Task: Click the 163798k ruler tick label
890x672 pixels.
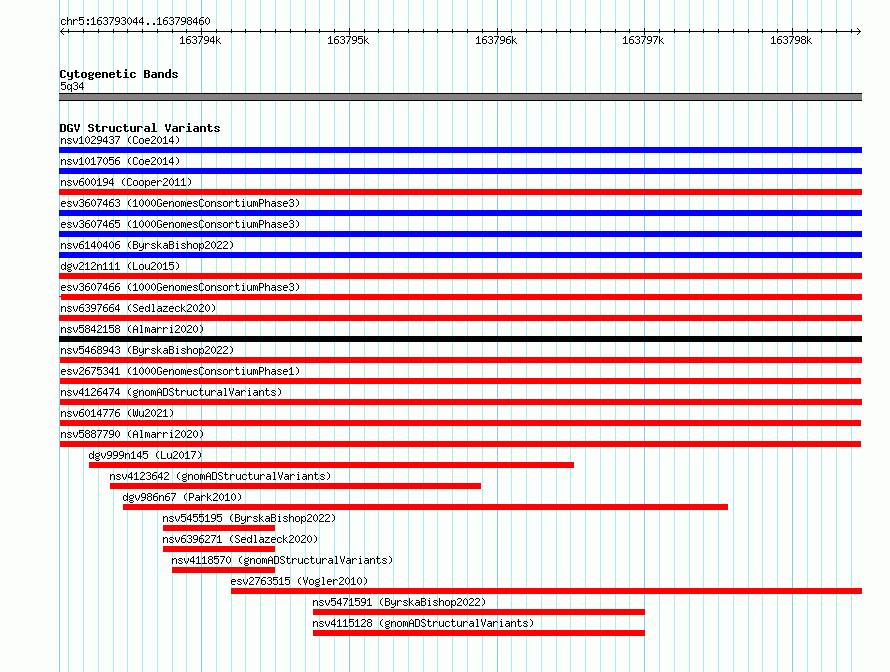Action: click(x=791, y=40)
